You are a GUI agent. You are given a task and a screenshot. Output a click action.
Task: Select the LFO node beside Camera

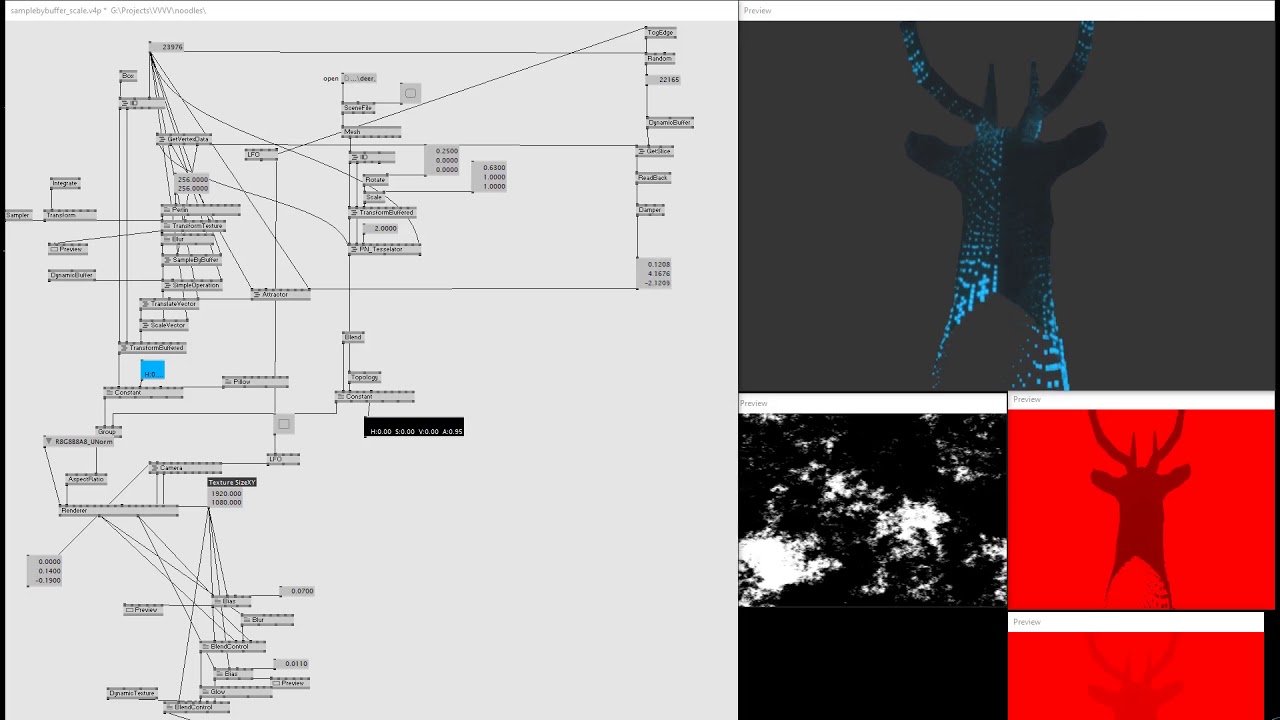[x=283, y=459]
